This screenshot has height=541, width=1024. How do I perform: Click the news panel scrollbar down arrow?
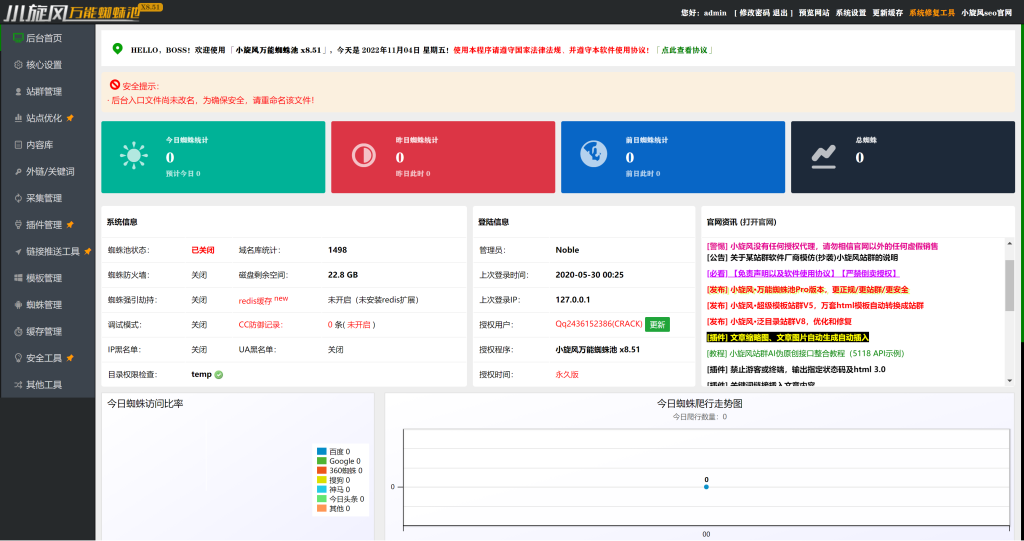pos(1010,381)
